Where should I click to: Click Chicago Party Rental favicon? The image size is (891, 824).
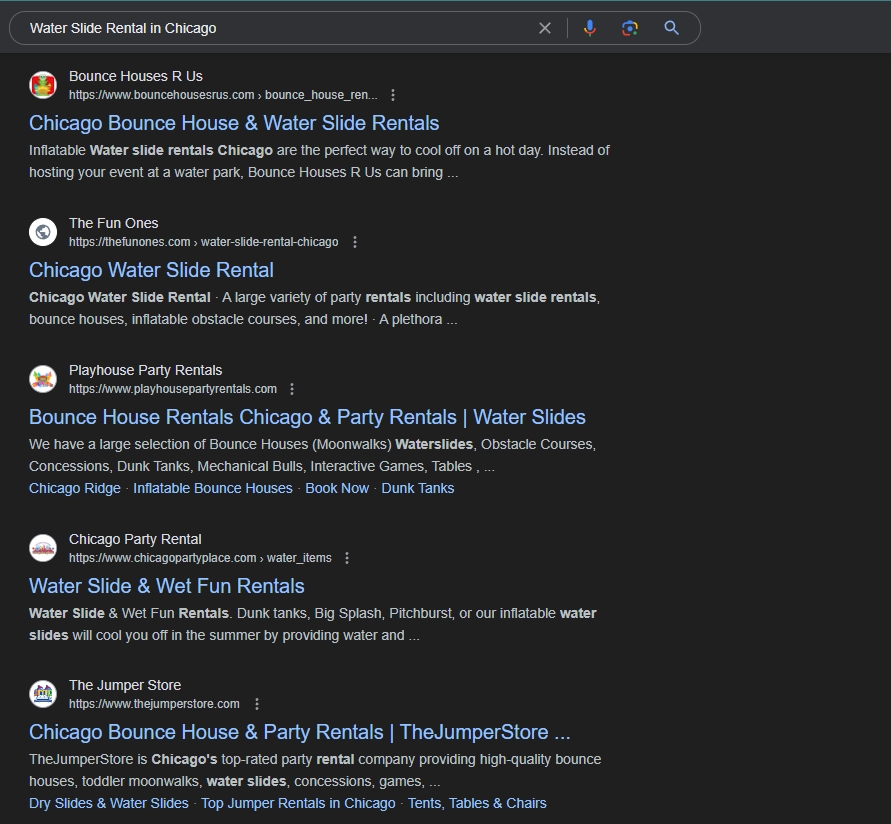click(43, 548)
